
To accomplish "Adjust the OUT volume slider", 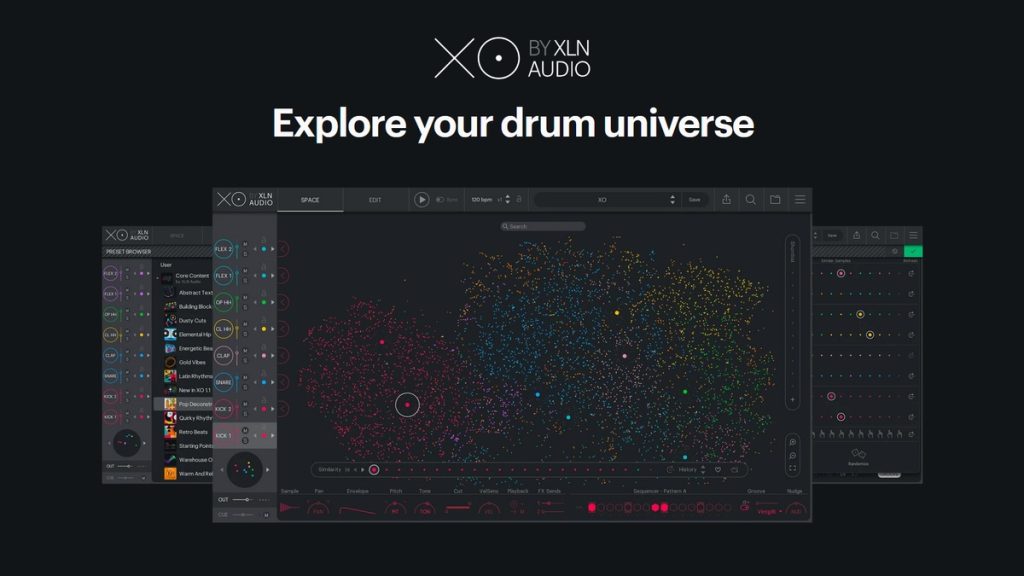I will pos(242,500).
